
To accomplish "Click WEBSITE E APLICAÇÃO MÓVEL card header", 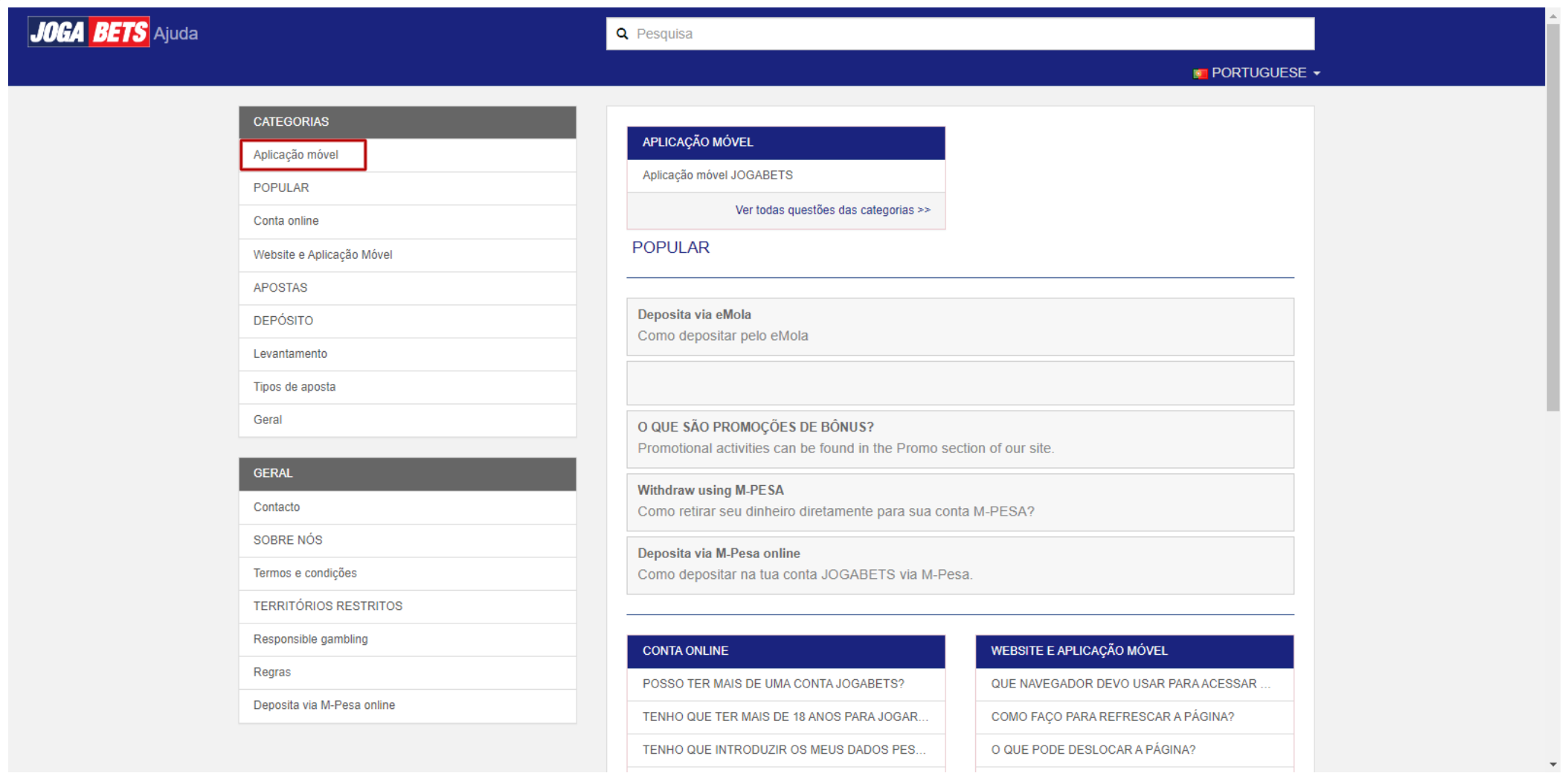I will (x=1134, y=651).
